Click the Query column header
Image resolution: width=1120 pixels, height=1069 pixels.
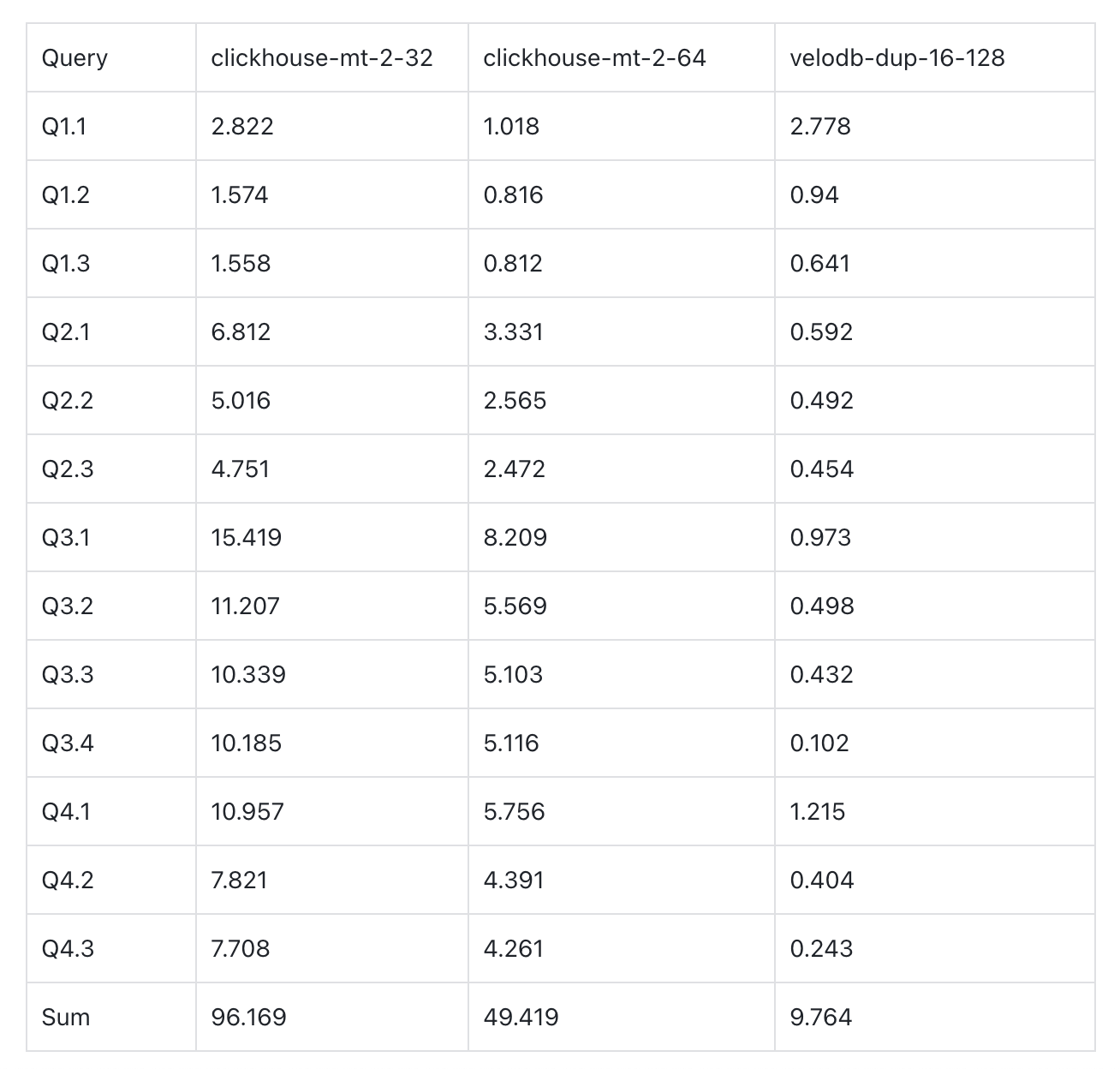tap(74, 58)
